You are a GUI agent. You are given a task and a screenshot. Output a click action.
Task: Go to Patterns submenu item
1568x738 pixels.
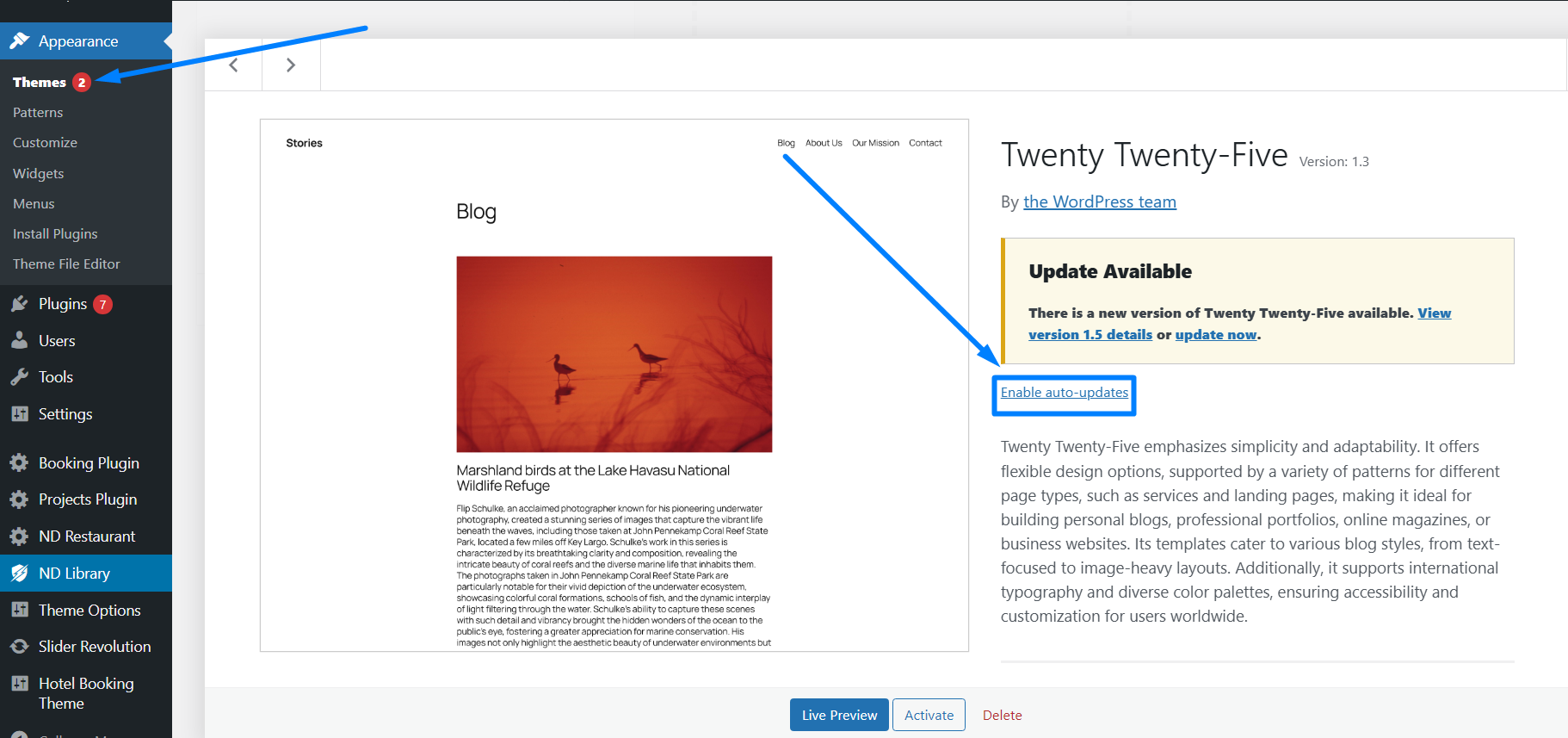pyautogui.click(x=38, y=113)
